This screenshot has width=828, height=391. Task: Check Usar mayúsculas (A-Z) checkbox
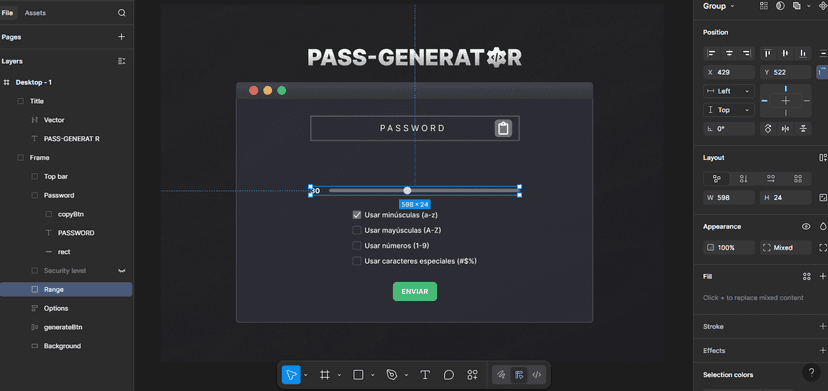(357, 230)
